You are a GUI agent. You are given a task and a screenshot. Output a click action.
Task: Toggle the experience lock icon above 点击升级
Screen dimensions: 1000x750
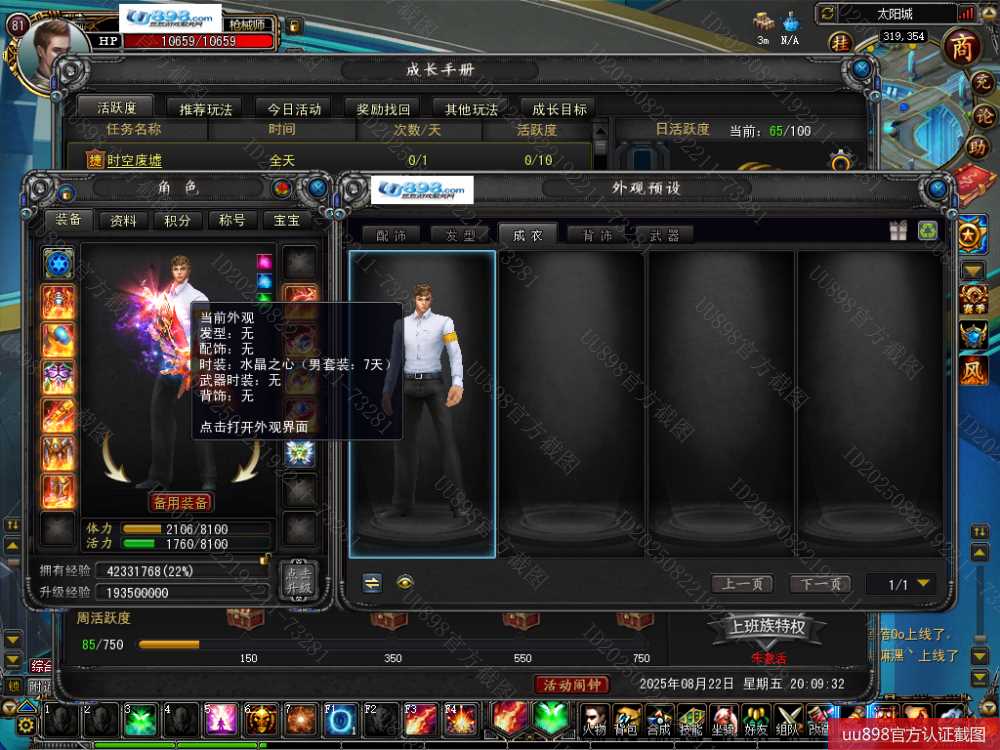pyautogui.click(x=264, y=559)
